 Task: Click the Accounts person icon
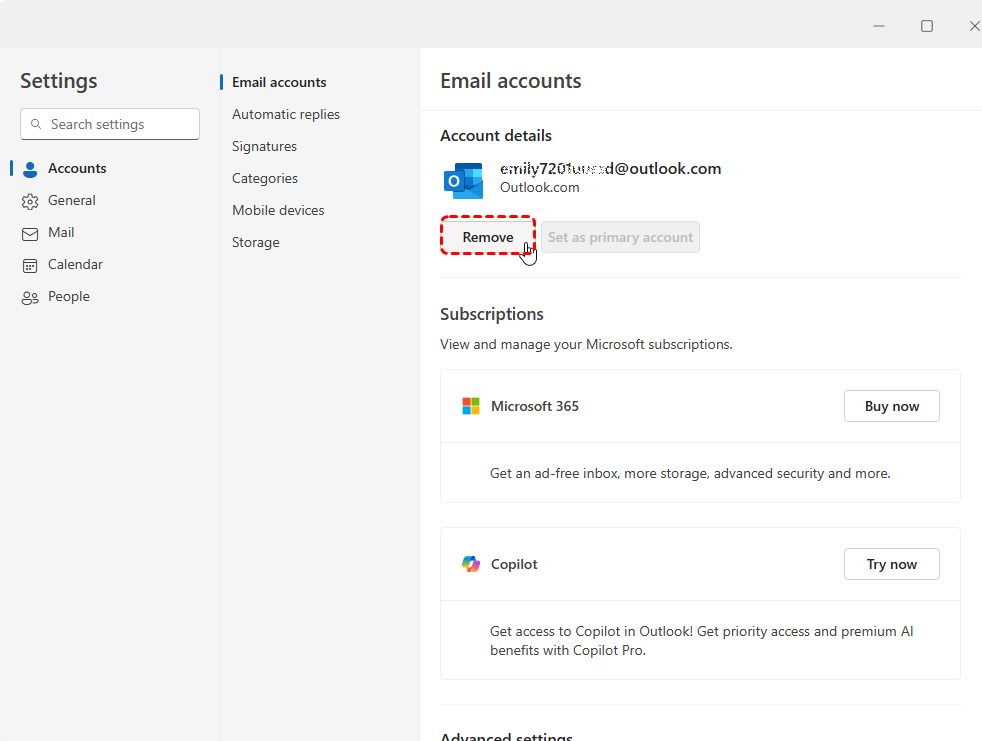click(x=30, y=169)
